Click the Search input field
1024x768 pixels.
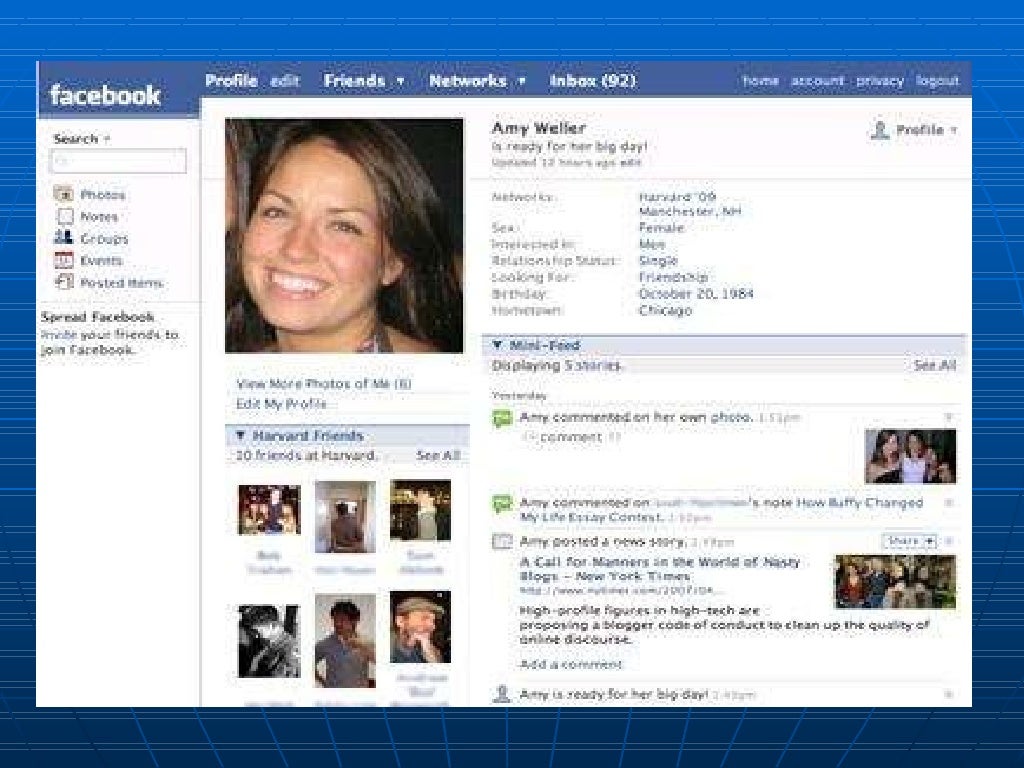tap(118, 161)
